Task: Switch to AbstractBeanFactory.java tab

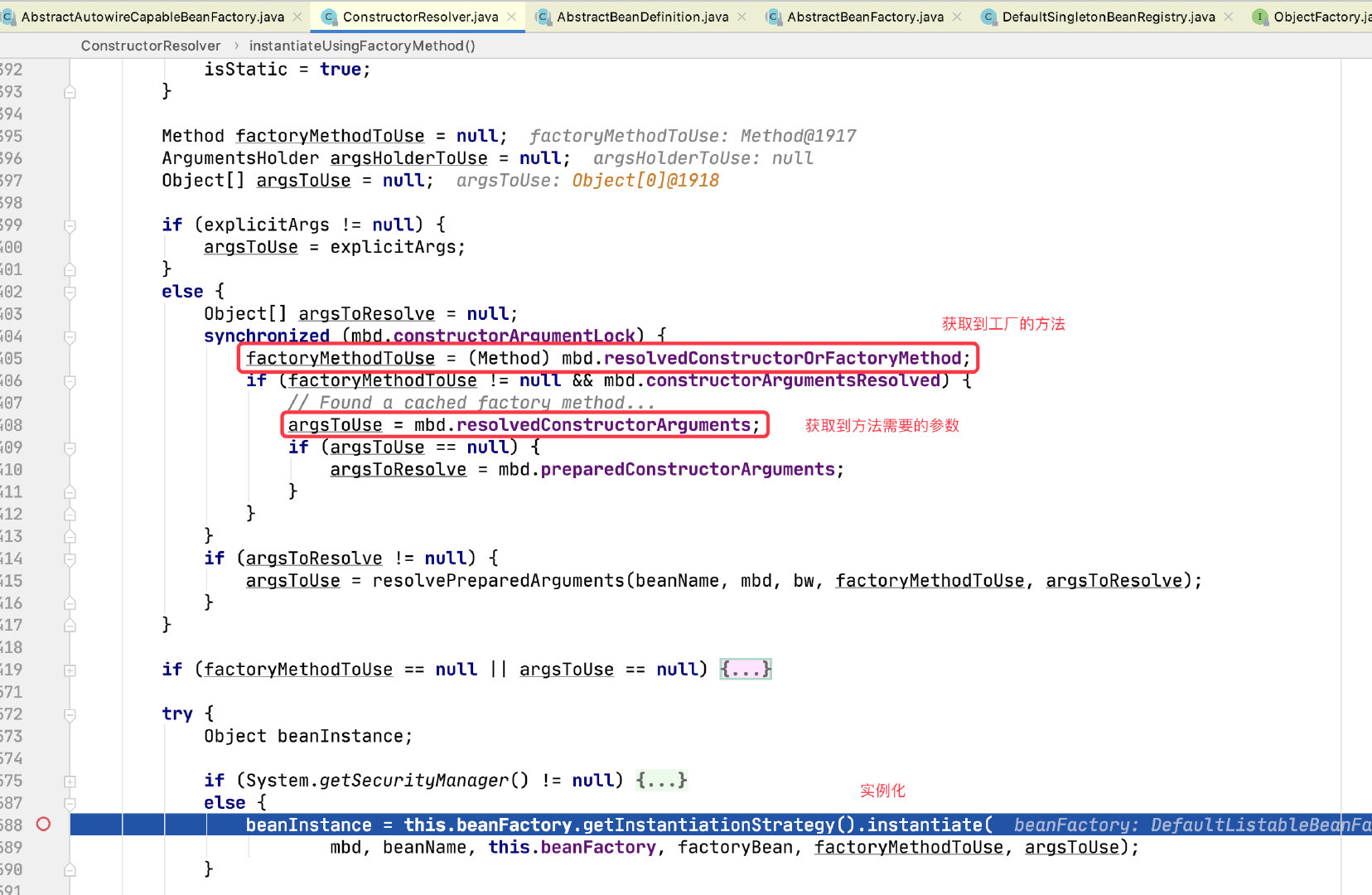Action: (865, 17)
